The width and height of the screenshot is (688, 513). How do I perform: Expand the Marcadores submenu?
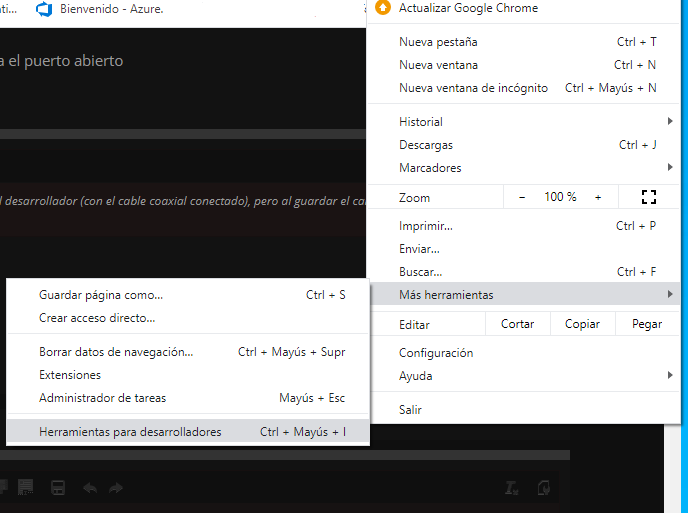coord(527,168)
